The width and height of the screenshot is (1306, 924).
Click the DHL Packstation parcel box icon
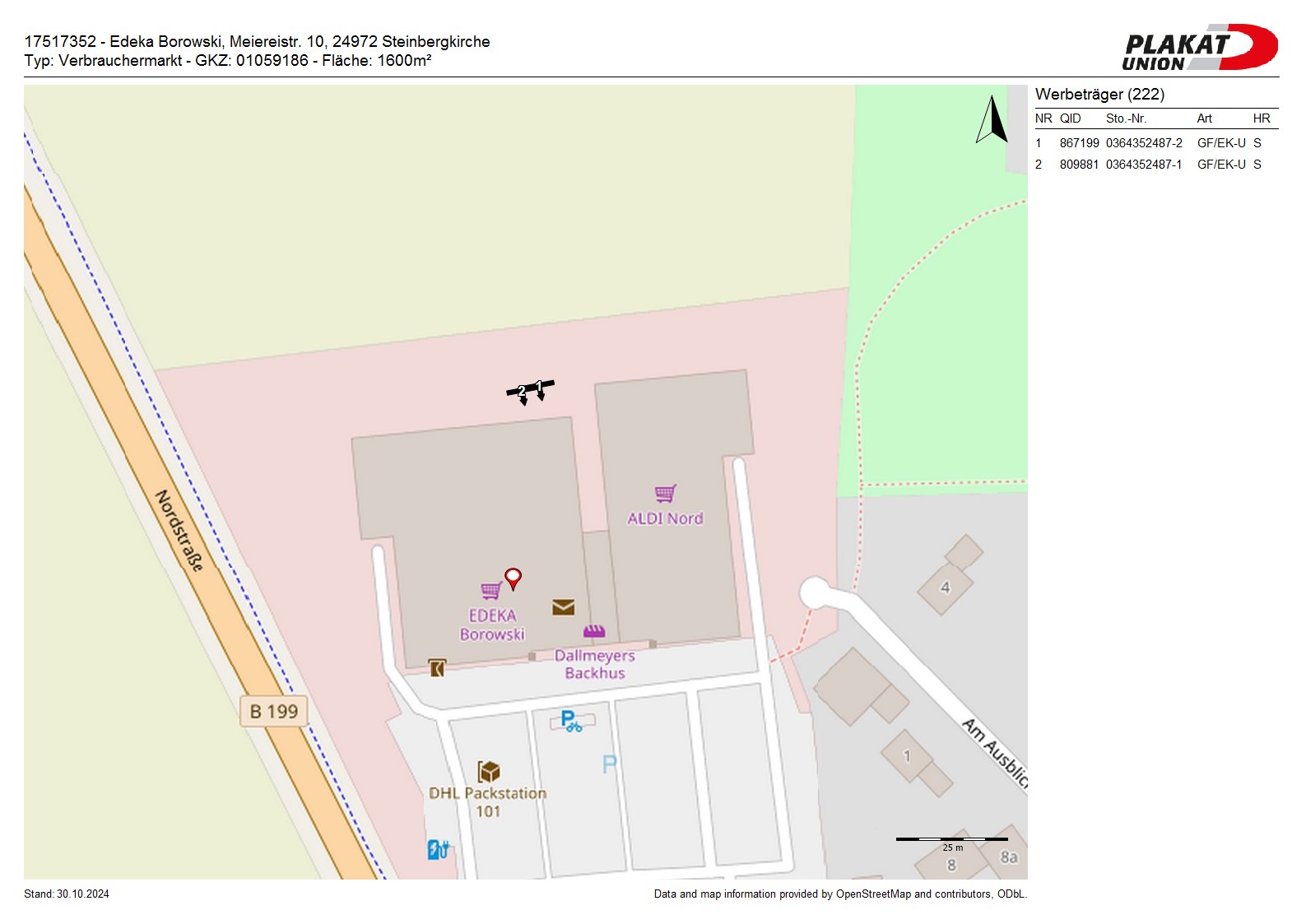[x=489, y=772]
